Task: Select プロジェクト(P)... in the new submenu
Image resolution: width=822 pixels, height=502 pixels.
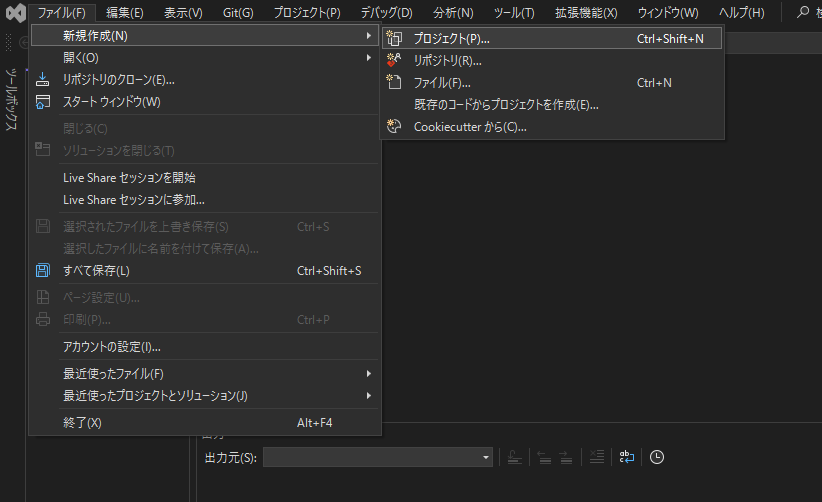Action: [x=553, y=38]
